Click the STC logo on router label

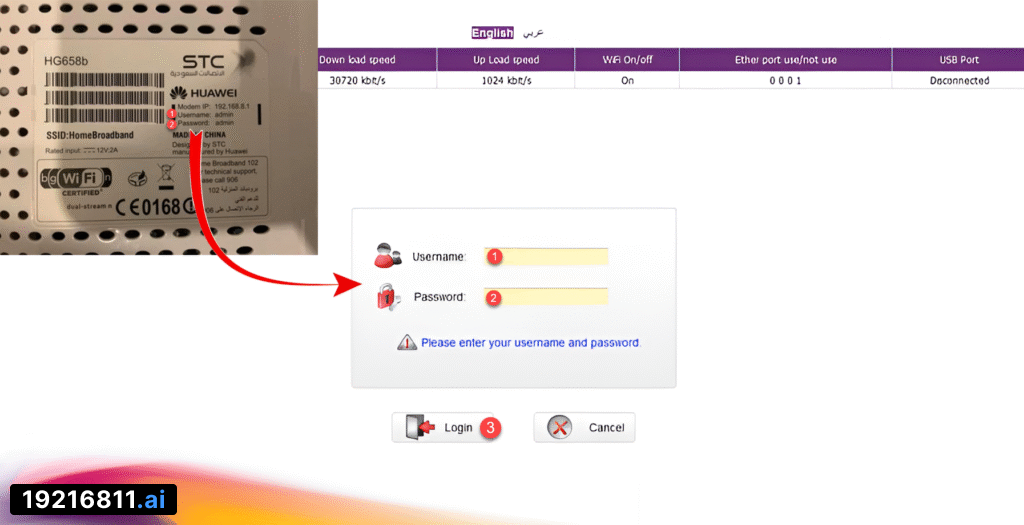pos(203,63)
